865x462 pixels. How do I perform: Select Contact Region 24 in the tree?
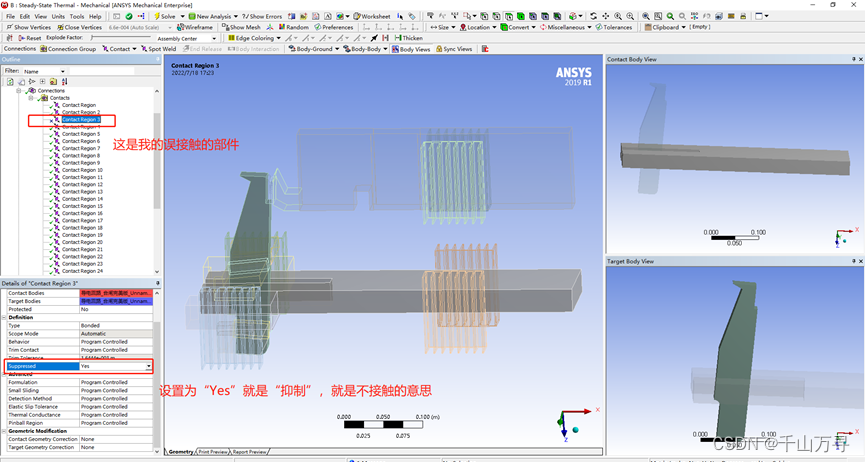coord(82,271)
